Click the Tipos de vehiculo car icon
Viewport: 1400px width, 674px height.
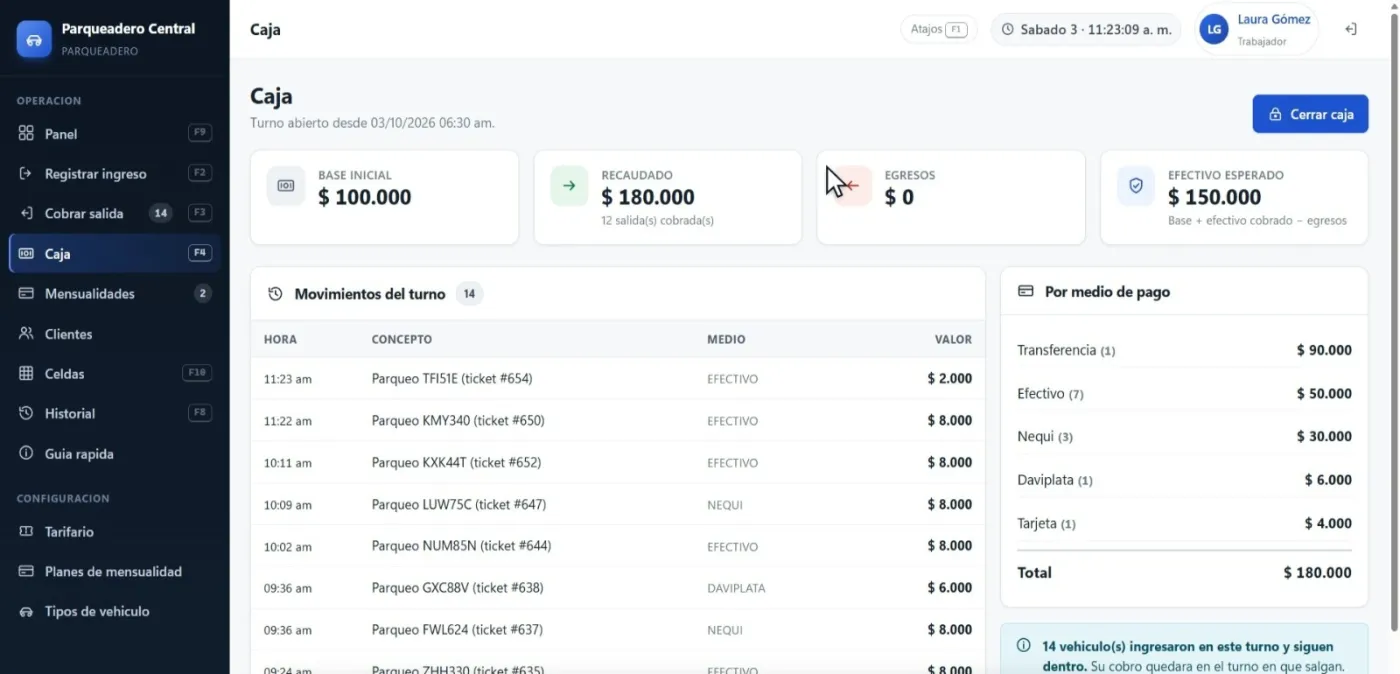pyautogui.click(x=26, y=612)
